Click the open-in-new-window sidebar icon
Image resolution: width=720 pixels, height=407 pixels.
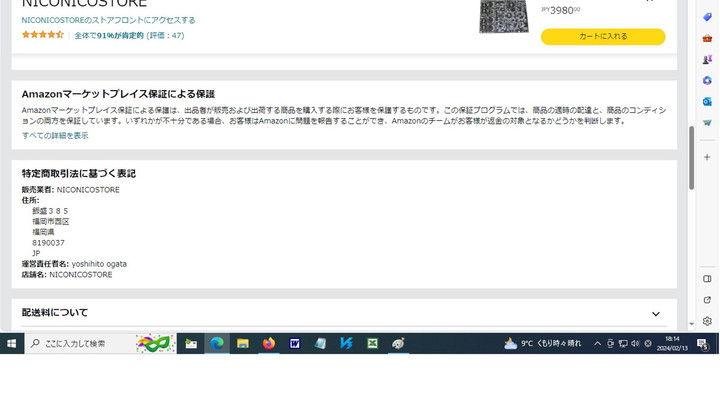(707, 300)
